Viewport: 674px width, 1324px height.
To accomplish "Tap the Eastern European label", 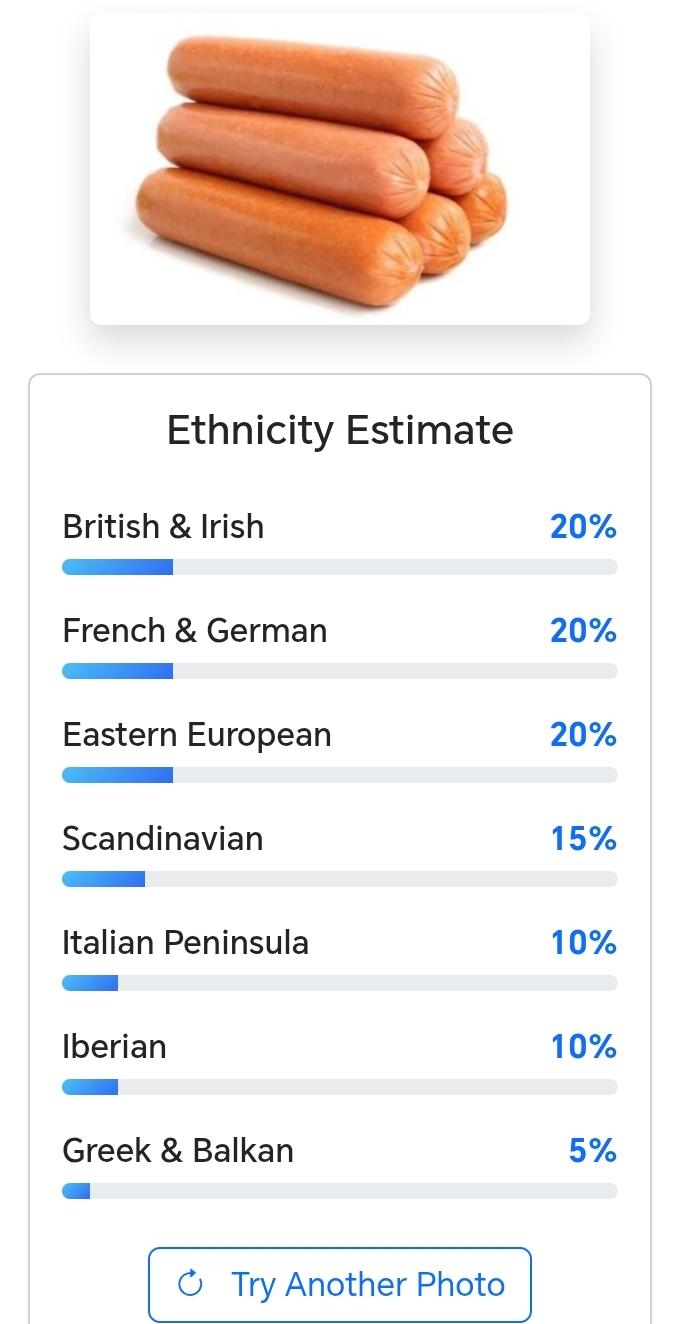I will (x=196, y=735).
